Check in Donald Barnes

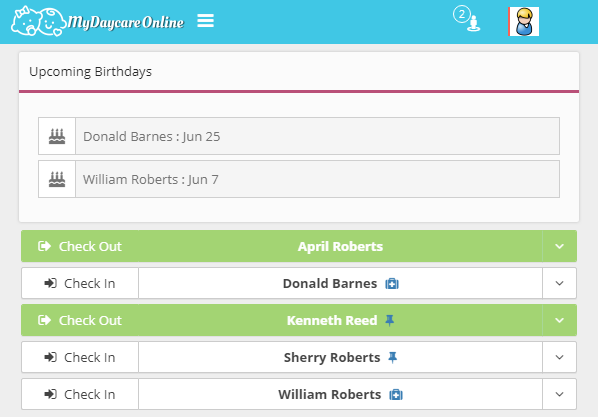pos(80,283)
